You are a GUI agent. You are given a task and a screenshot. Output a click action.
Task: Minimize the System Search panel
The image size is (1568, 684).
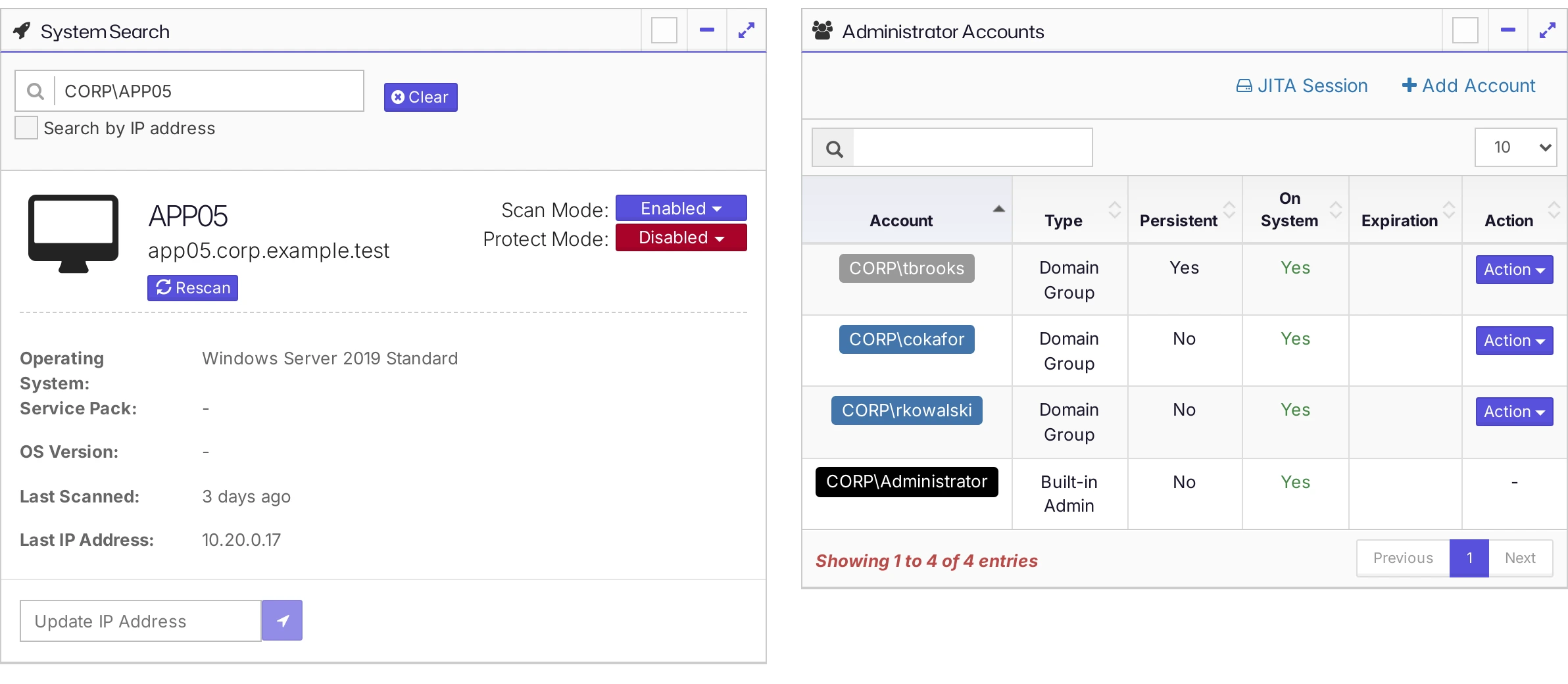pos(707,30)
